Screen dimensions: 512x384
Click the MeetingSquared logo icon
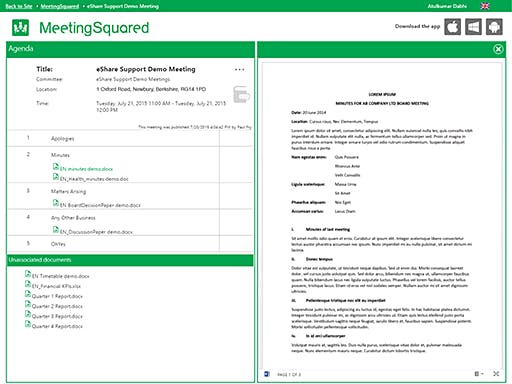(x=20, y=27)
